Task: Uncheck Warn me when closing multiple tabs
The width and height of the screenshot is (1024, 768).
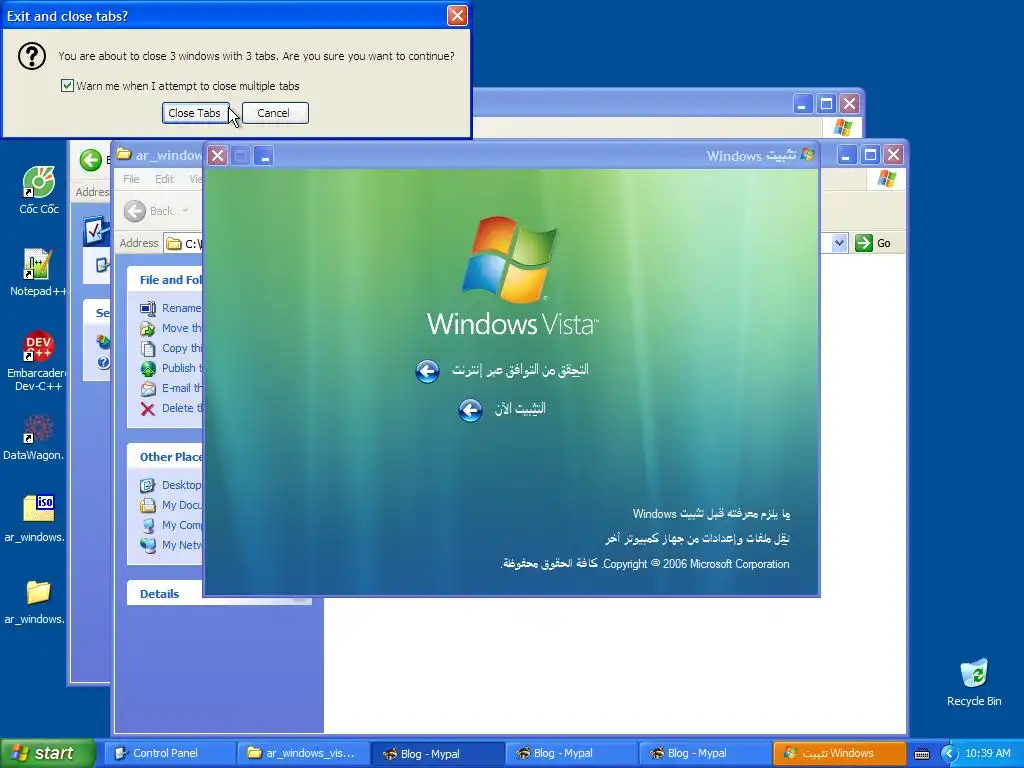Action: coord(67,86)
